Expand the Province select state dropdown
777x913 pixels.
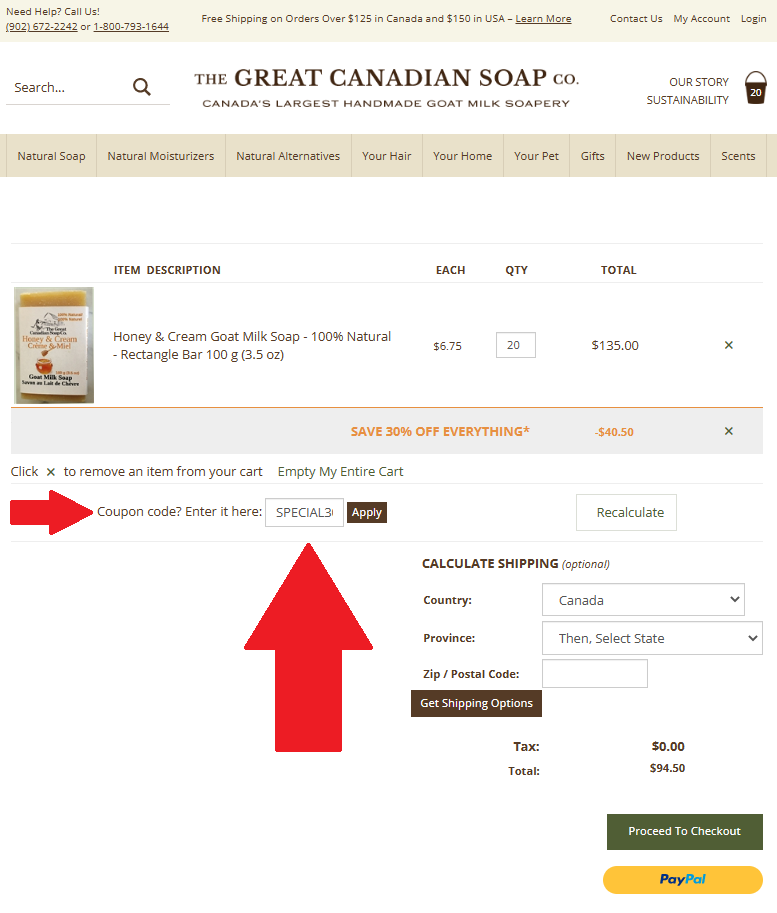point(652,638)
